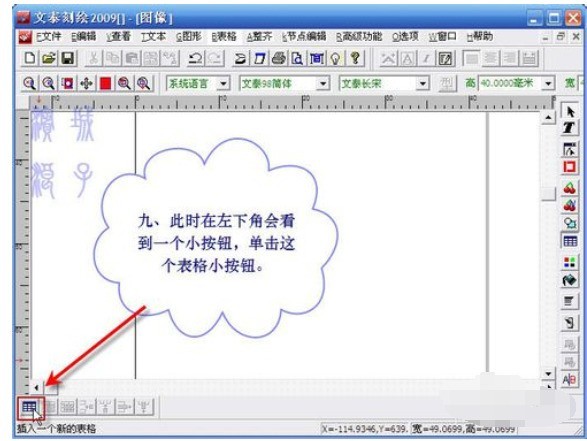Click the Print icon in toolbar
The height and width of the screenshot is (441, 587).
tap(279, 58)
